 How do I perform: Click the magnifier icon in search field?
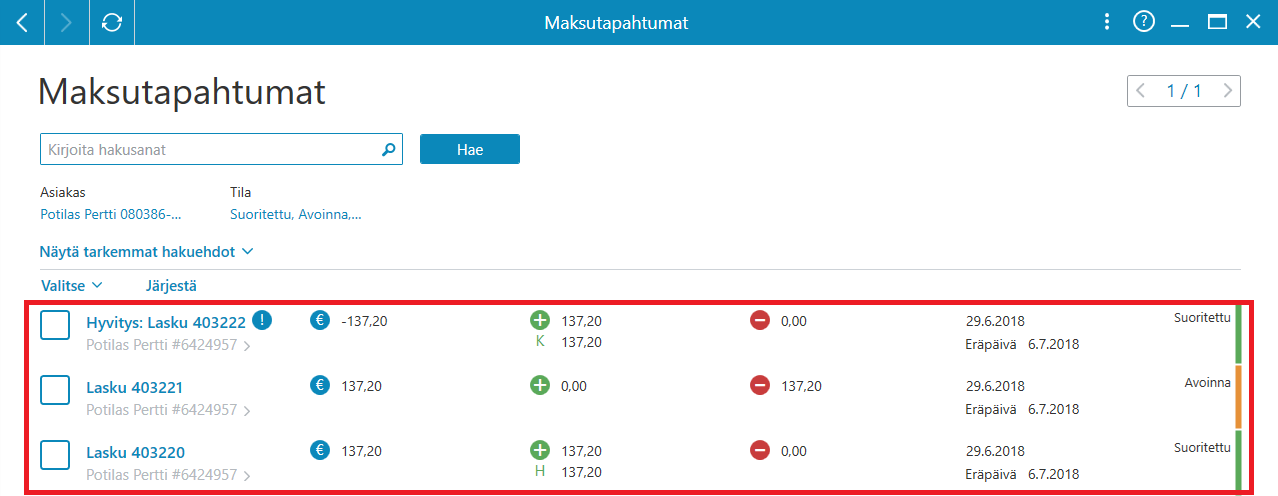pos(389,150)
